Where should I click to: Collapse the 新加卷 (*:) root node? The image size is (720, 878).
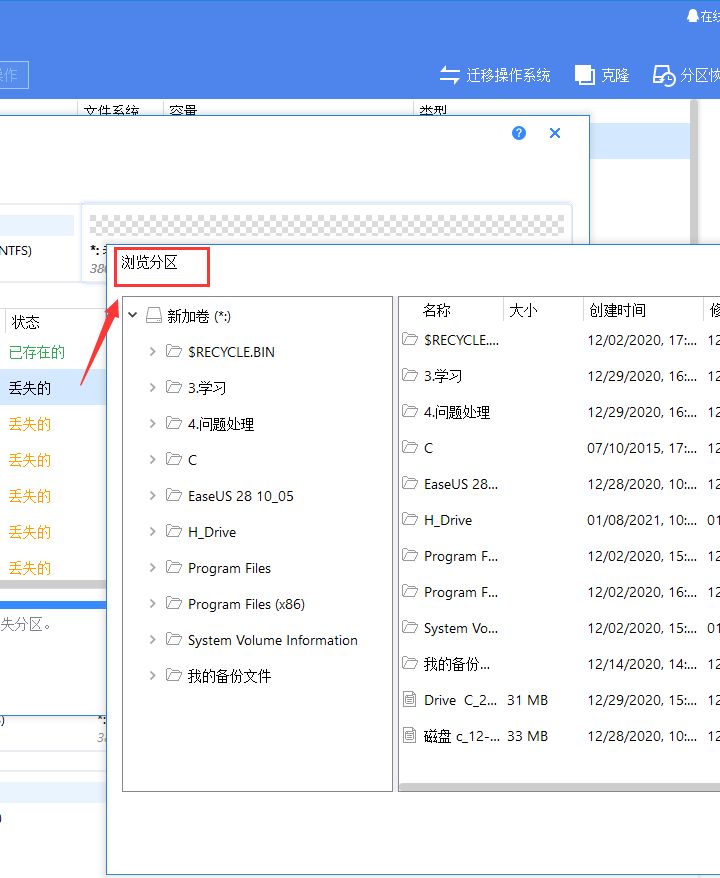[133, 315]
